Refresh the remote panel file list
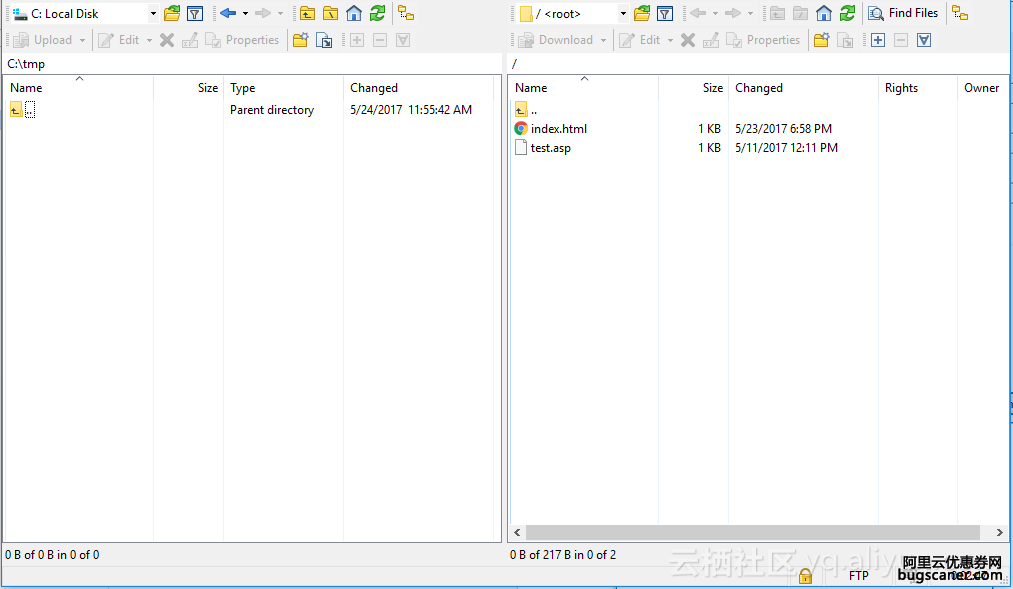 click(x=847, y=13)
